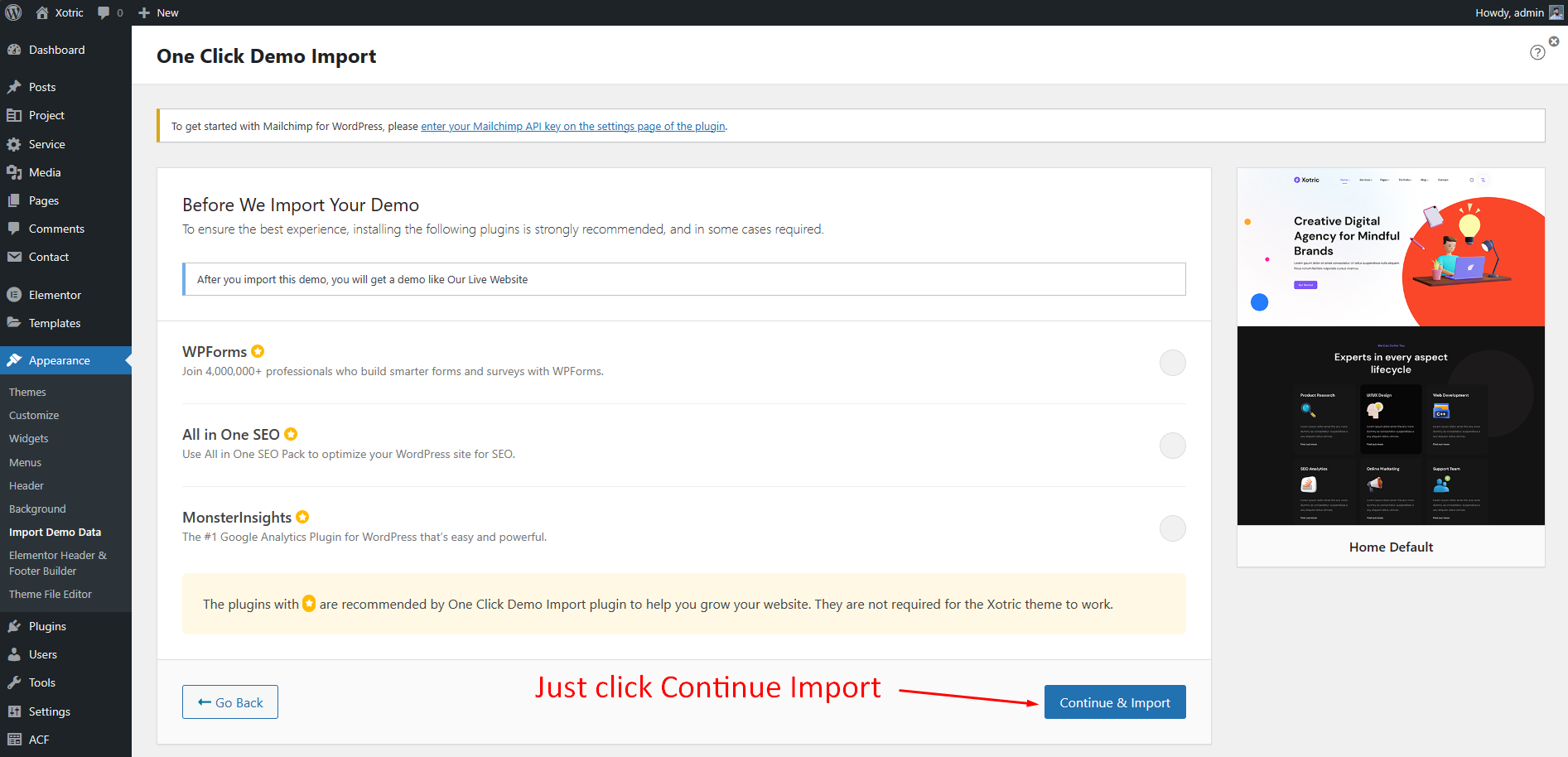Click the star badge next to MonsterInsights
The height and width of the screenshot is (757, 1568).
(302, 517)
